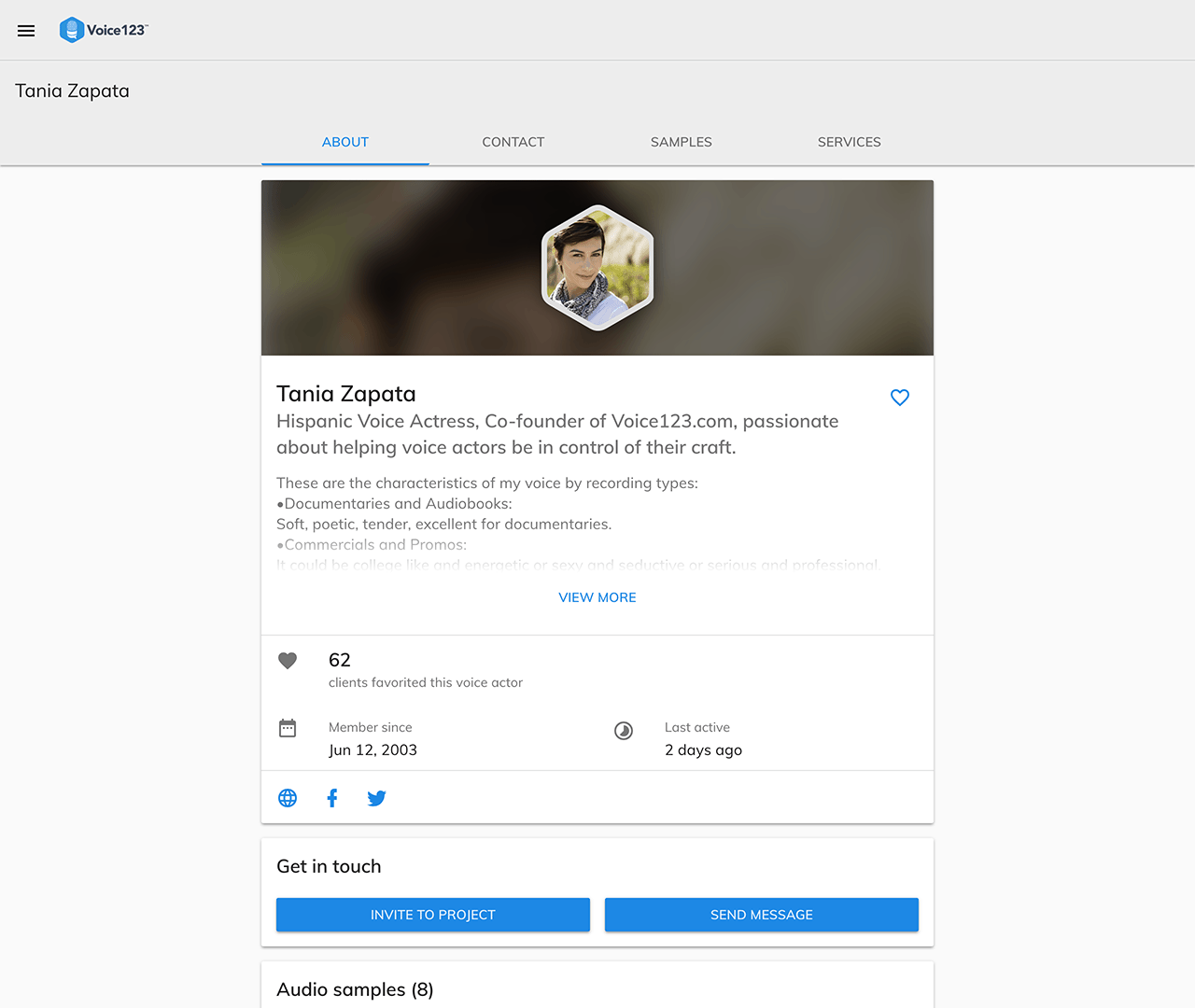This screenshot has width=1195, height=1008.
Task: Click the Voice123 logo
Action: click(104, 30)
